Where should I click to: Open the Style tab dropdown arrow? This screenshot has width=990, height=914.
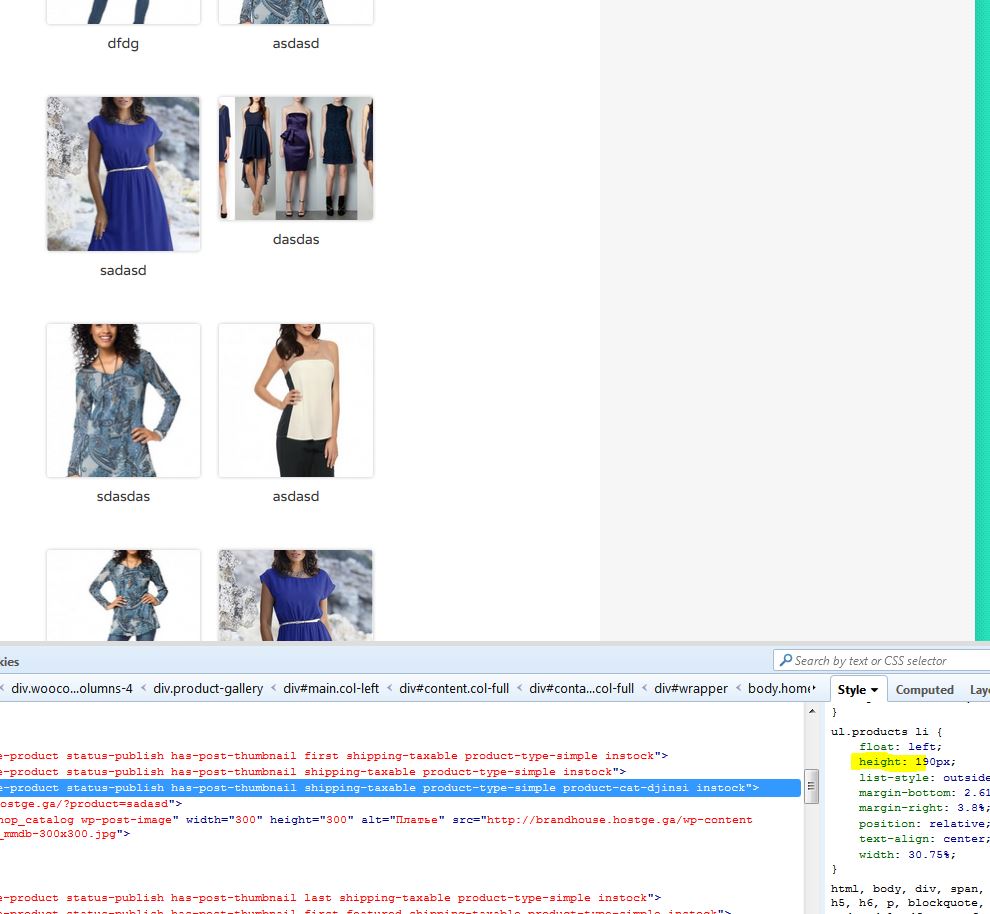click(874, 690)
